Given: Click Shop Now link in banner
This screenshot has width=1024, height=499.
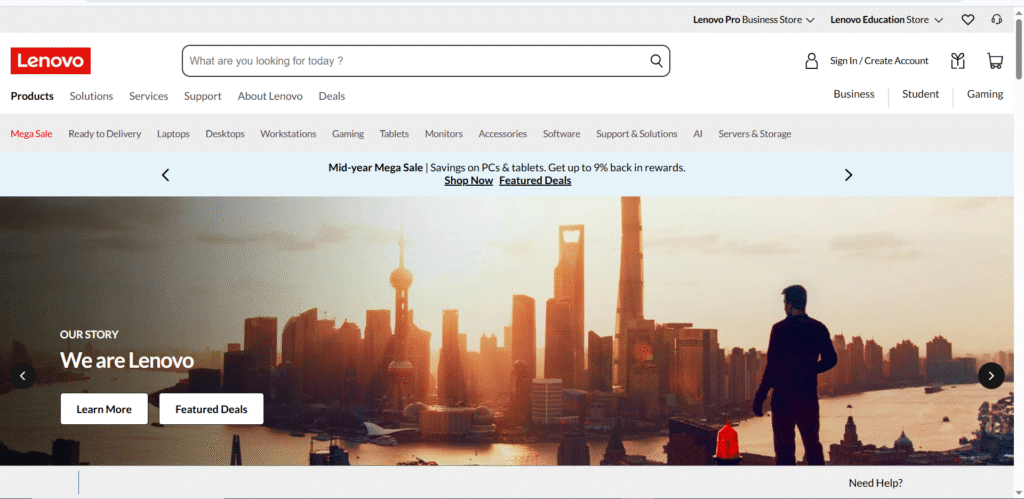Looking at the screenshot, I should tap(468, 181).
